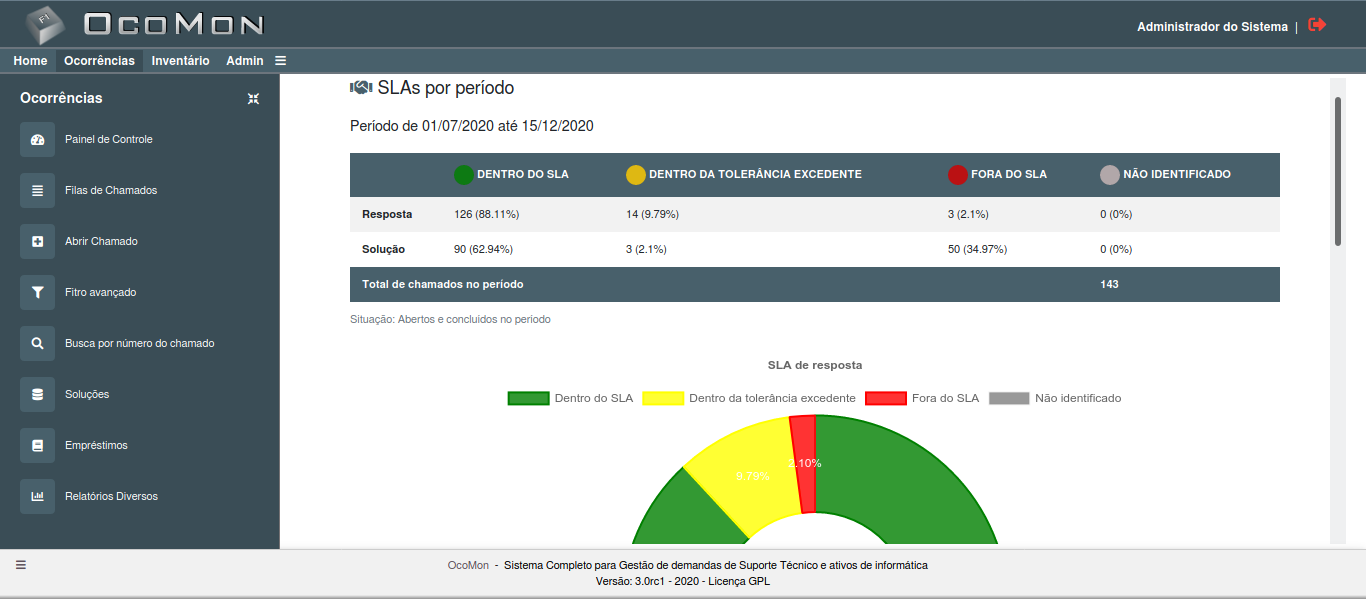The width and height of the screenshot is (1366, 599).
Task: Open the Inventário menu
Action: [181, 61]
